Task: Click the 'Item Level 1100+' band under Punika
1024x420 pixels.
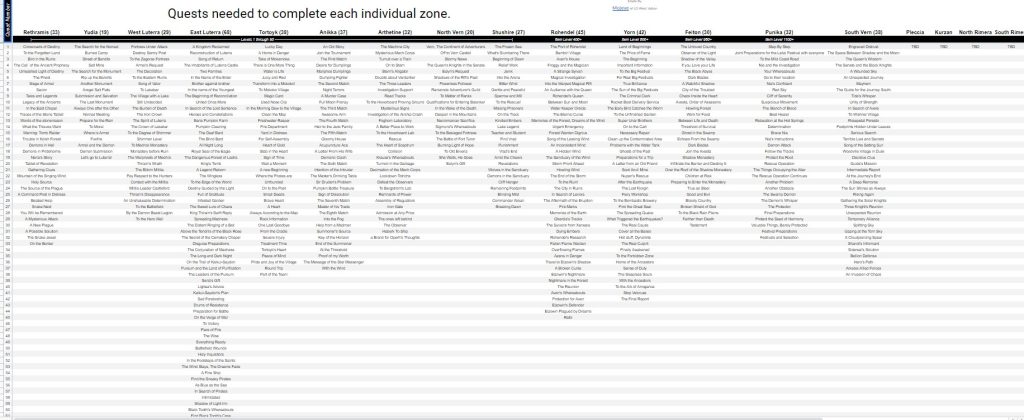Action: click(779, 40)
